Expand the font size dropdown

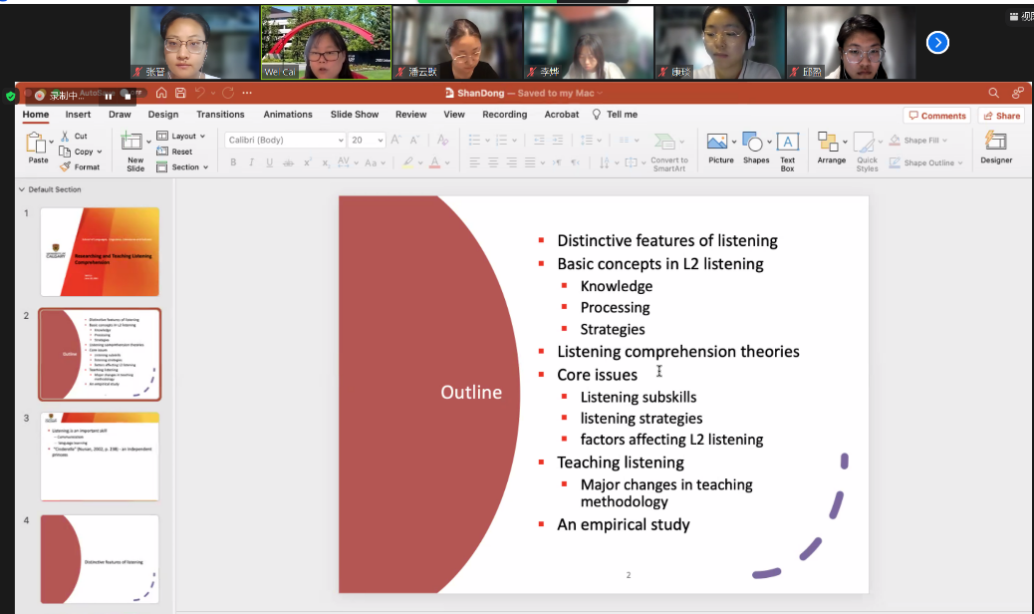pos(382,141)
